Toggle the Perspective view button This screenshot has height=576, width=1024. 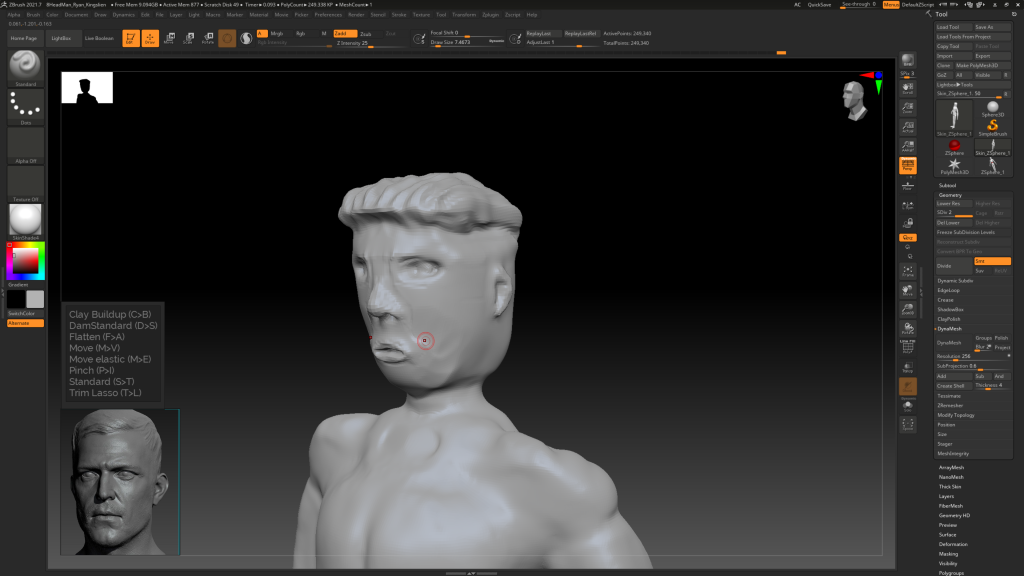908,166
